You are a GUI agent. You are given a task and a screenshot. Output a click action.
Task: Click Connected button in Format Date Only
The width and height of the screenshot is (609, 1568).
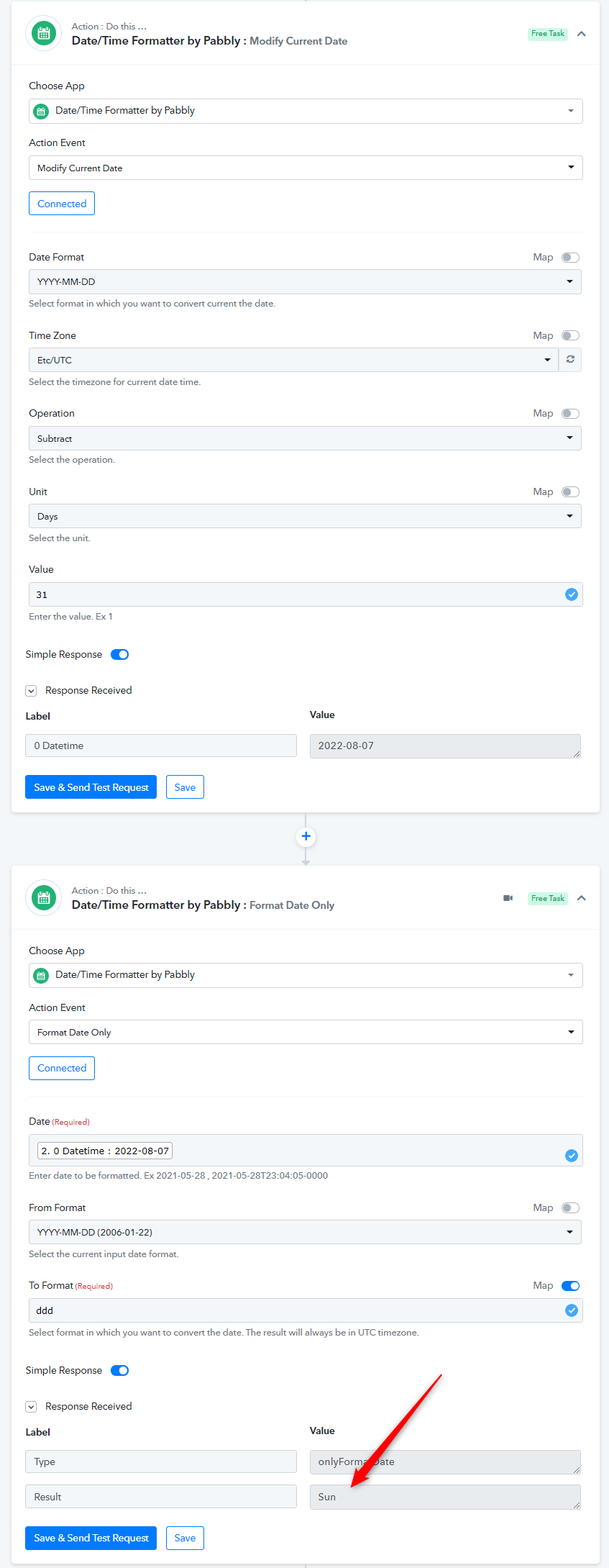pyautogui.click(x=62, y=1068)
